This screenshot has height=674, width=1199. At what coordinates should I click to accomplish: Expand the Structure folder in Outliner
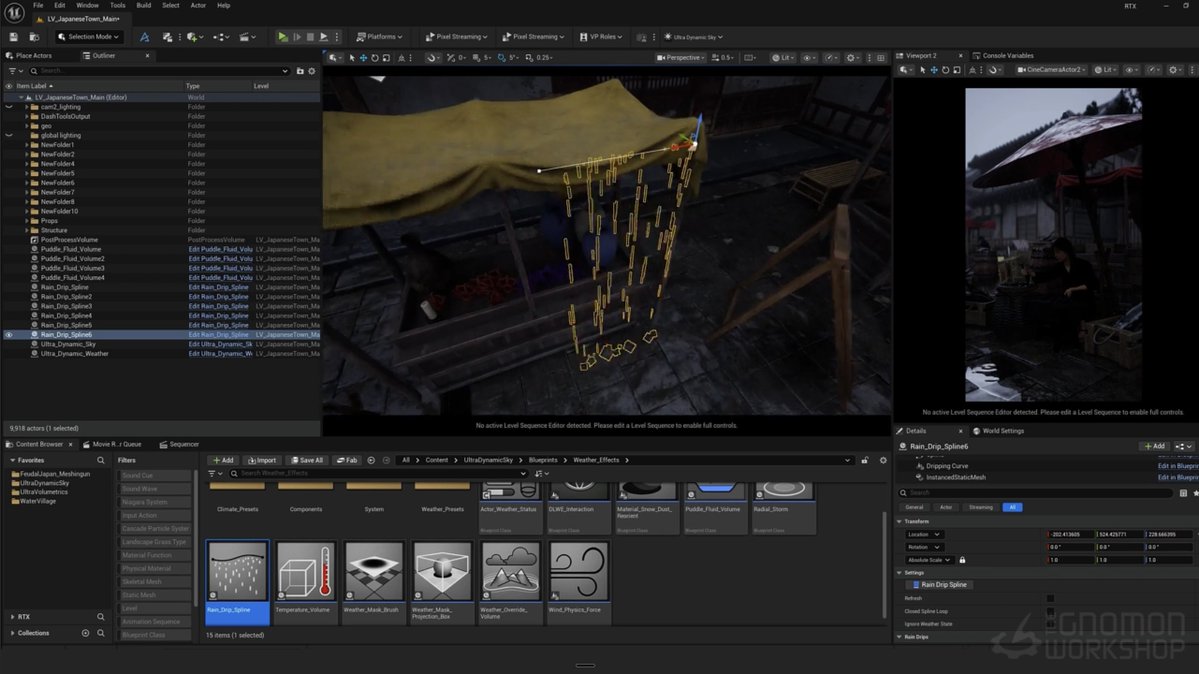[x=27, y=230]
